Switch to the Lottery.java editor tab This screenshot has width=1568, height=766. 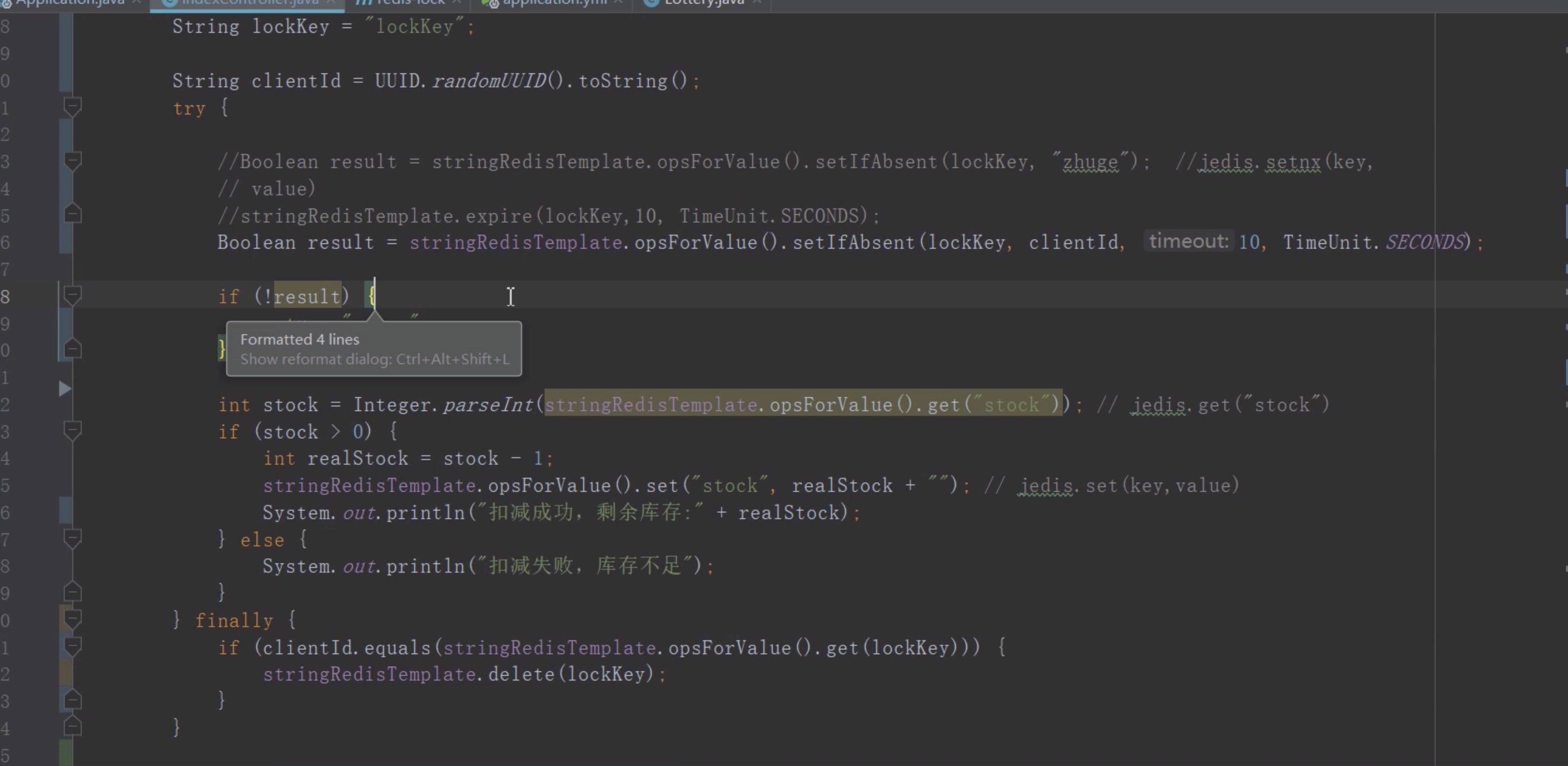pos(702,4)
